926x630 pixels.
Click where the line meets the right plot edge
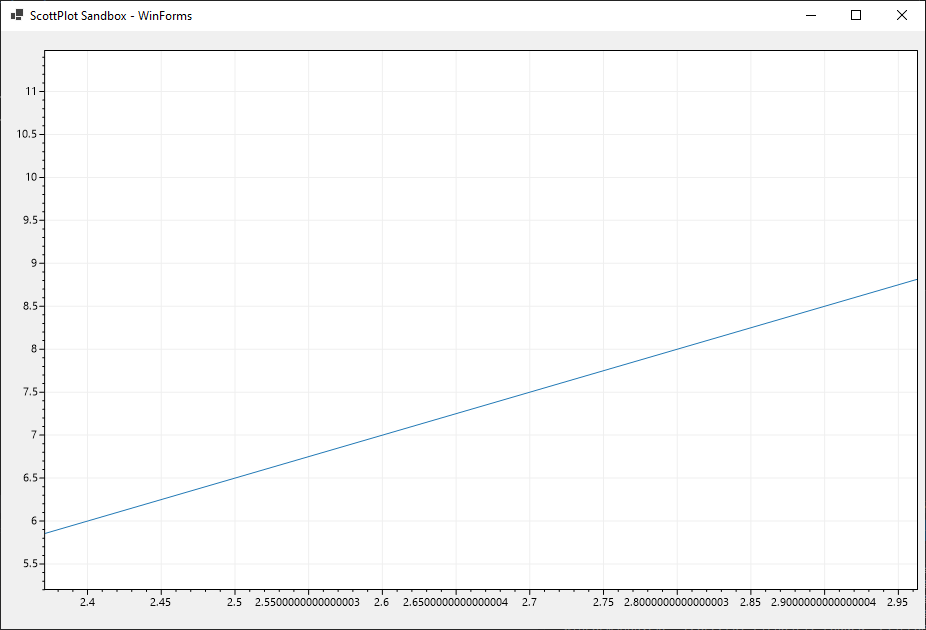point(916,280)
